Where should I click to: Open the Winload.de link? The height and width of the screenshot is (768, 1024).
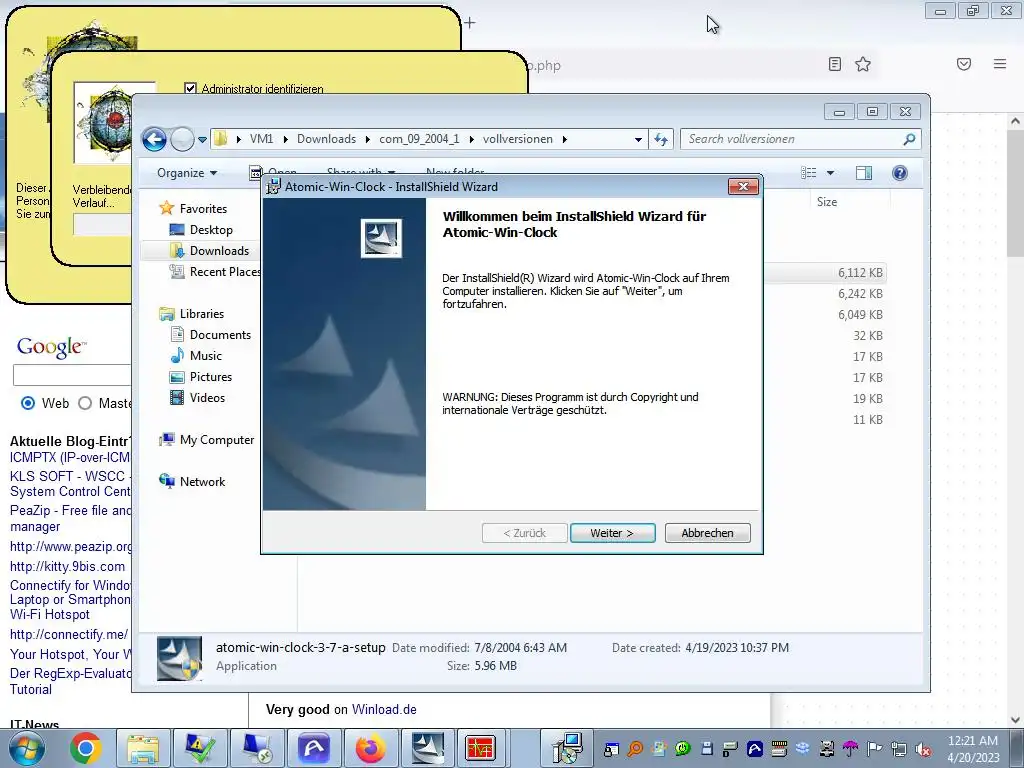(384, 709)
